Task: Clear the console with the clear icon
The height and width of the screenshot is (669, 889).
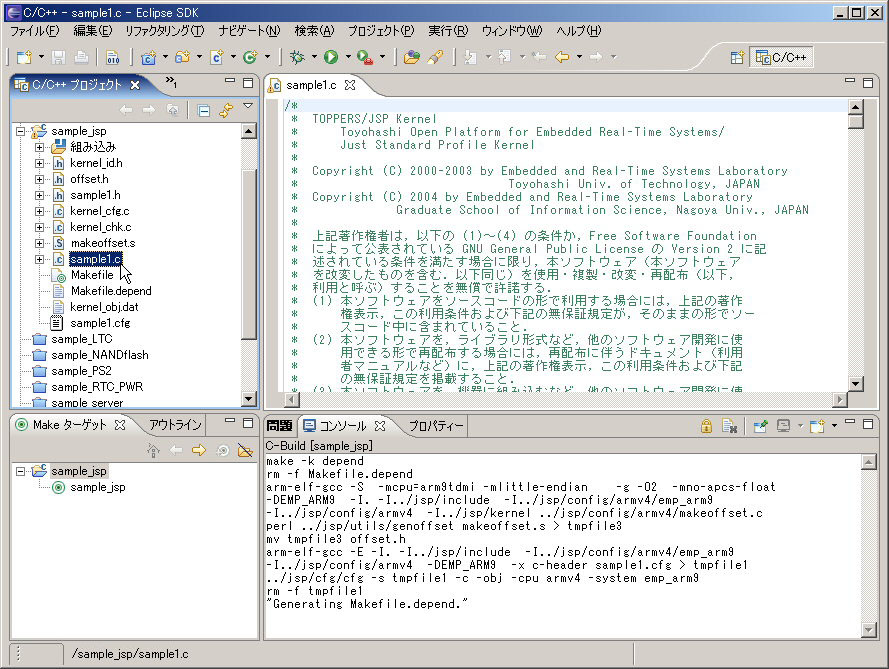Action: 730,426
